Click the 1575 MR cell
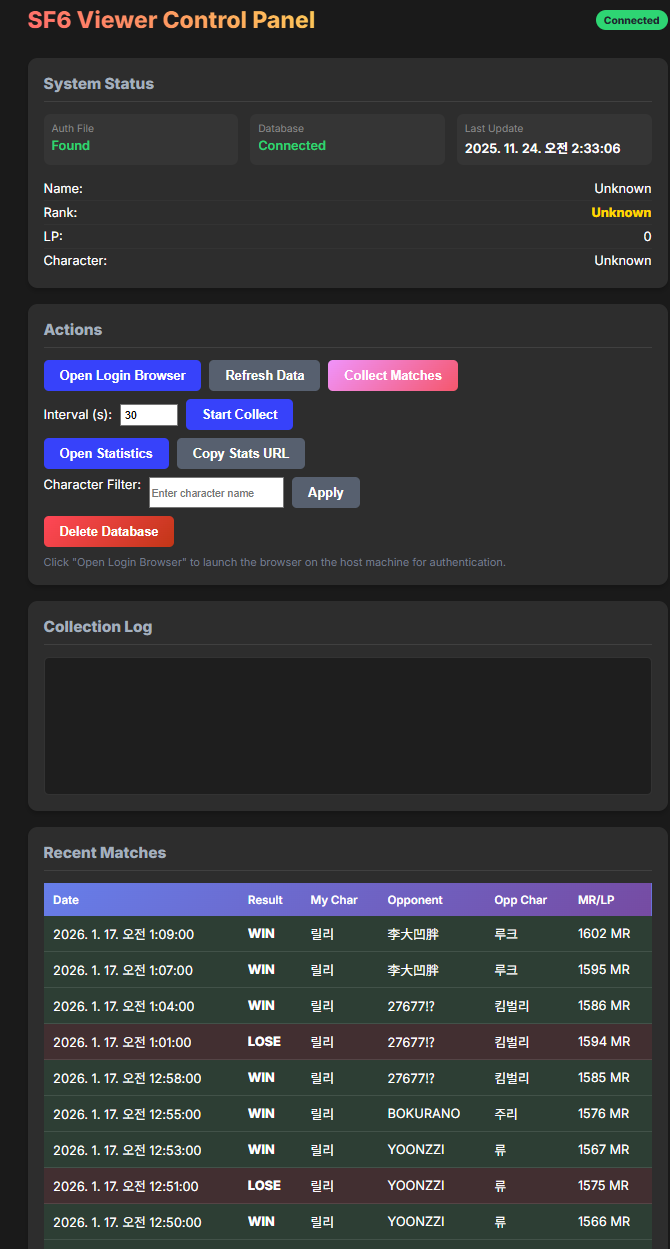Image resolution: width=670 pixels, height=1249 pixels. (x=604, y=1186)
